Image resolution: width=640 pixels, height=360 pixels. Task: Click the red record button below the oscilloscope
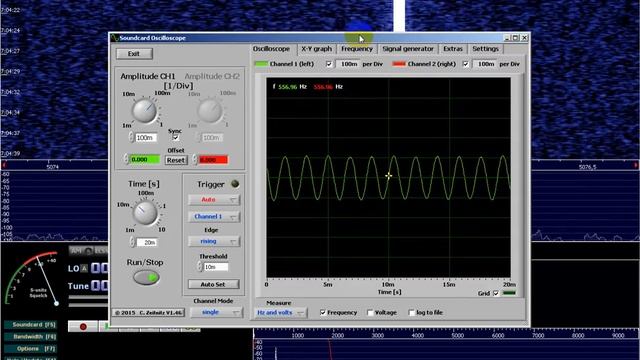pyautogui.click(x=83, y=327)
